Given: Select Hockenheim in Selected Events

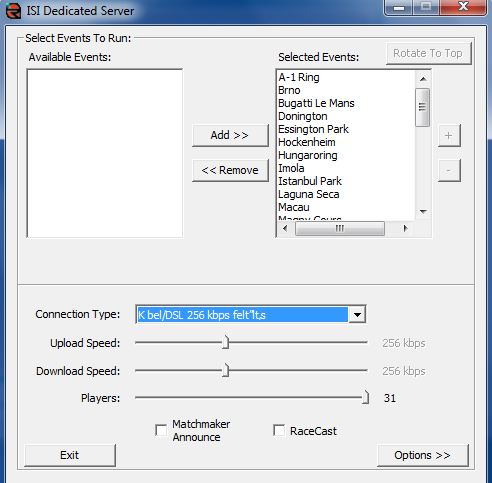Looking at the screenshot, I should [x=307, y=142].
